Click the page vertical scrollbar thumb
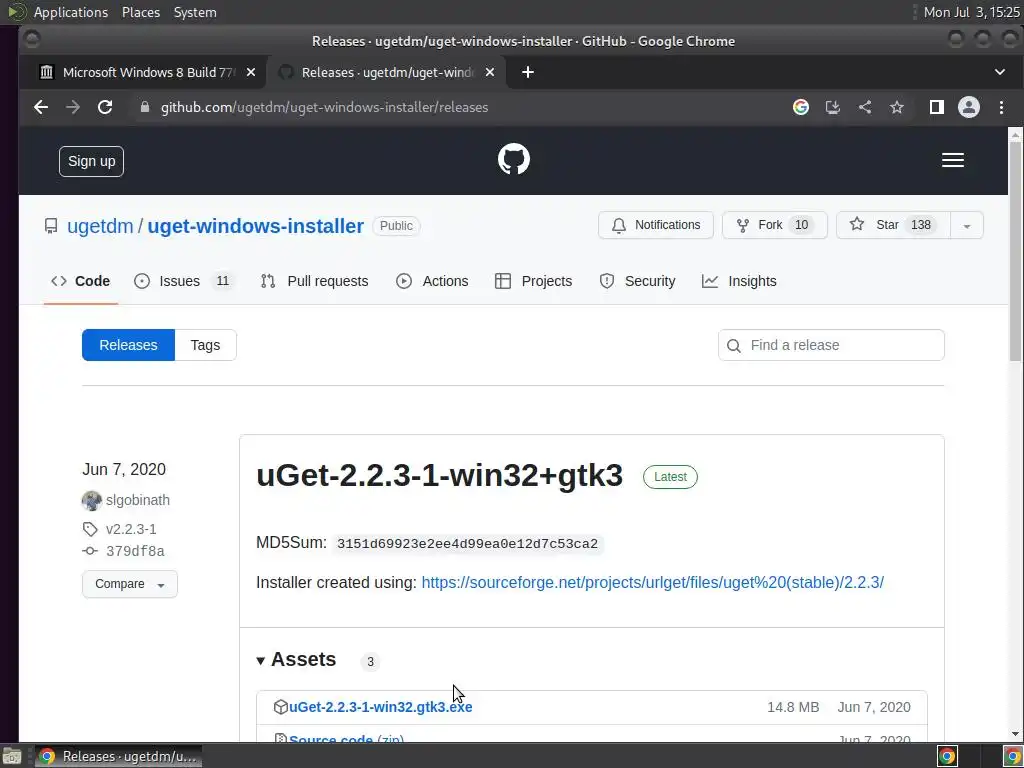The height and width of the screenshot is (768, 1024). point(1015,251)
